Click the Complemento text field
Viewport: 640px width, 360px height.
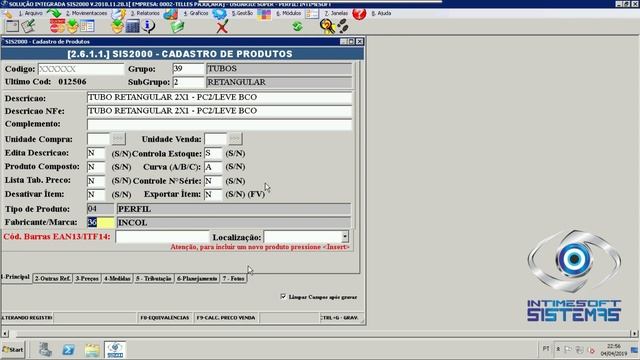click(219, 124)
